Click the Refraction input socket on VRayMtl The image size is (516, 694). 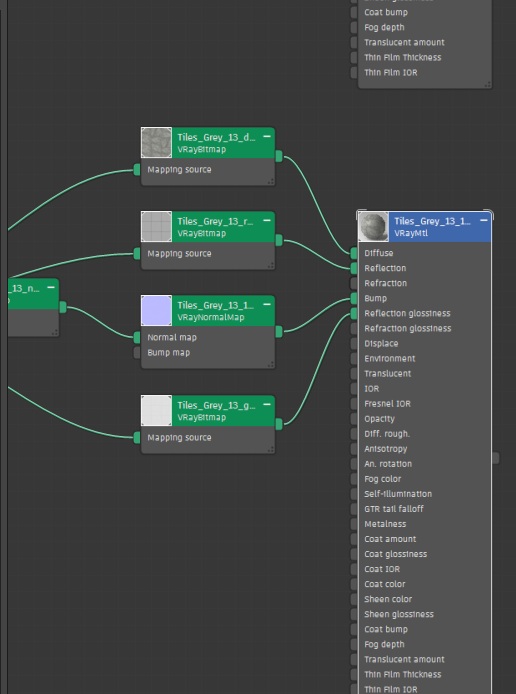pyautogui.click(x=354, y=283)
